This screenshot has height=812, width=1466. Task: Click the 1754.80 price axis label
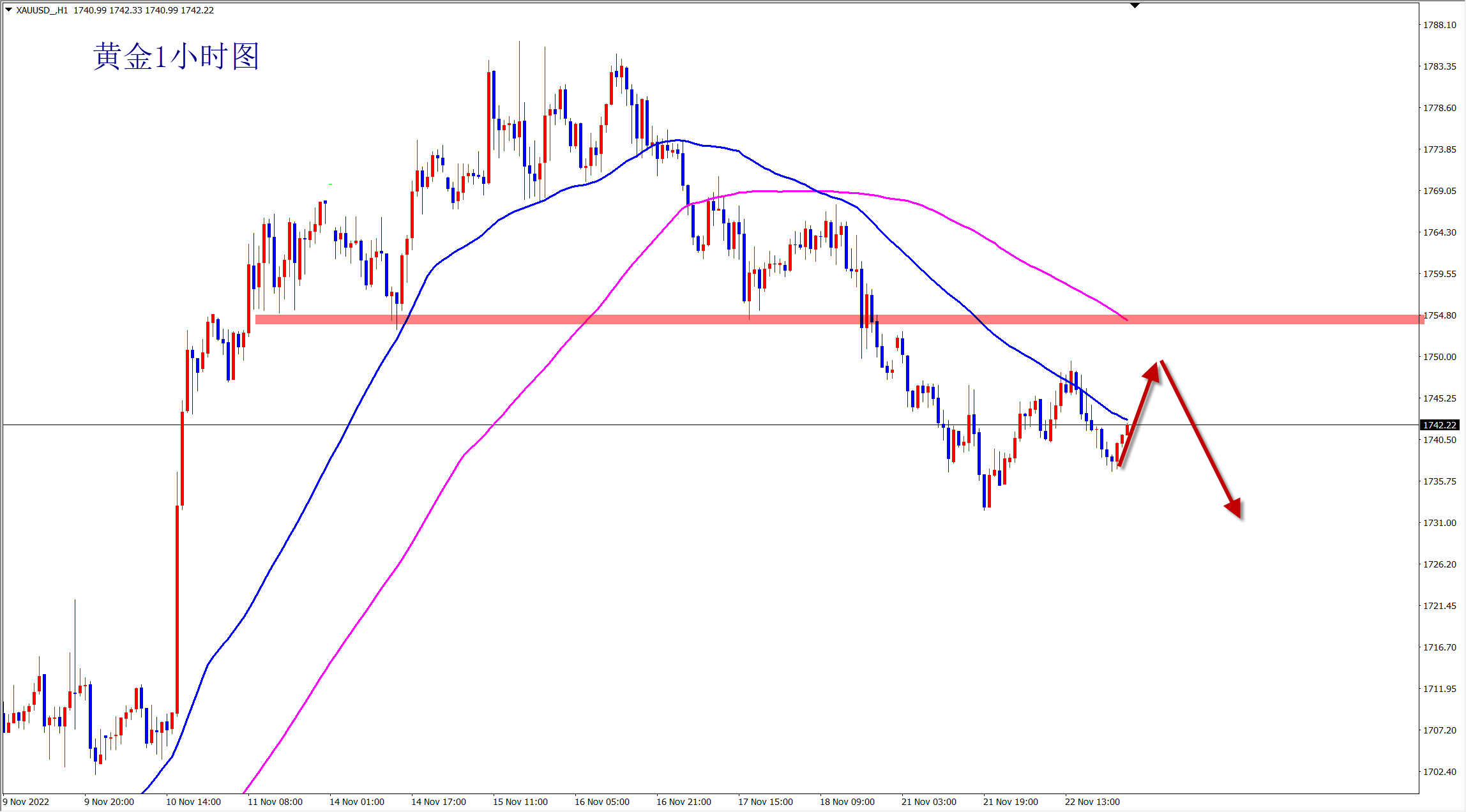coord(1439,315)
